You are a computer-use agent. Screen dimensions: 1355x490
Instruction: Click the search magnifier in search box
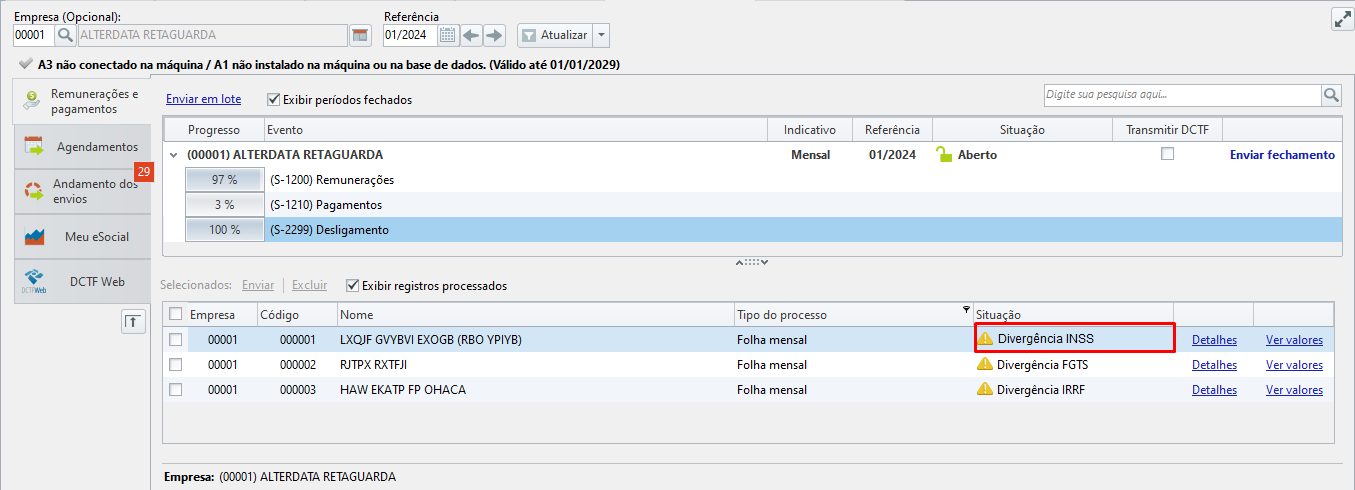1331,95
